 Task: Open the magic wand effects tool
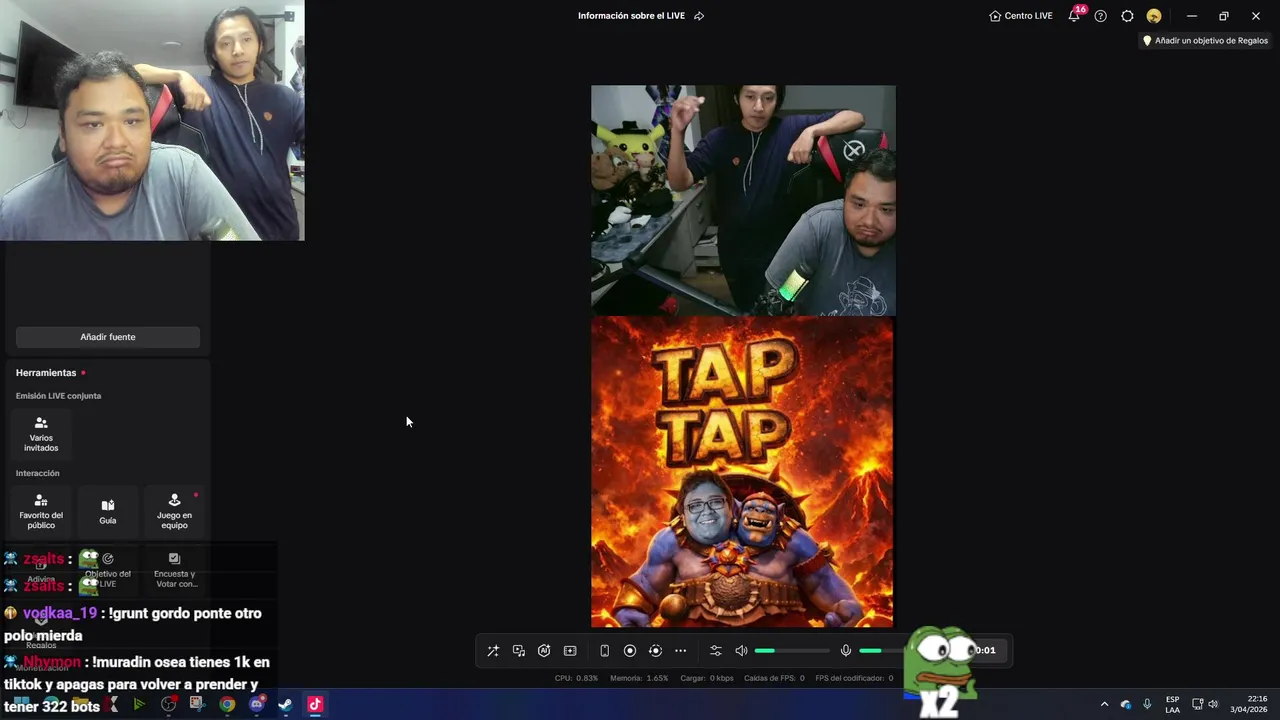coord(493,651)
